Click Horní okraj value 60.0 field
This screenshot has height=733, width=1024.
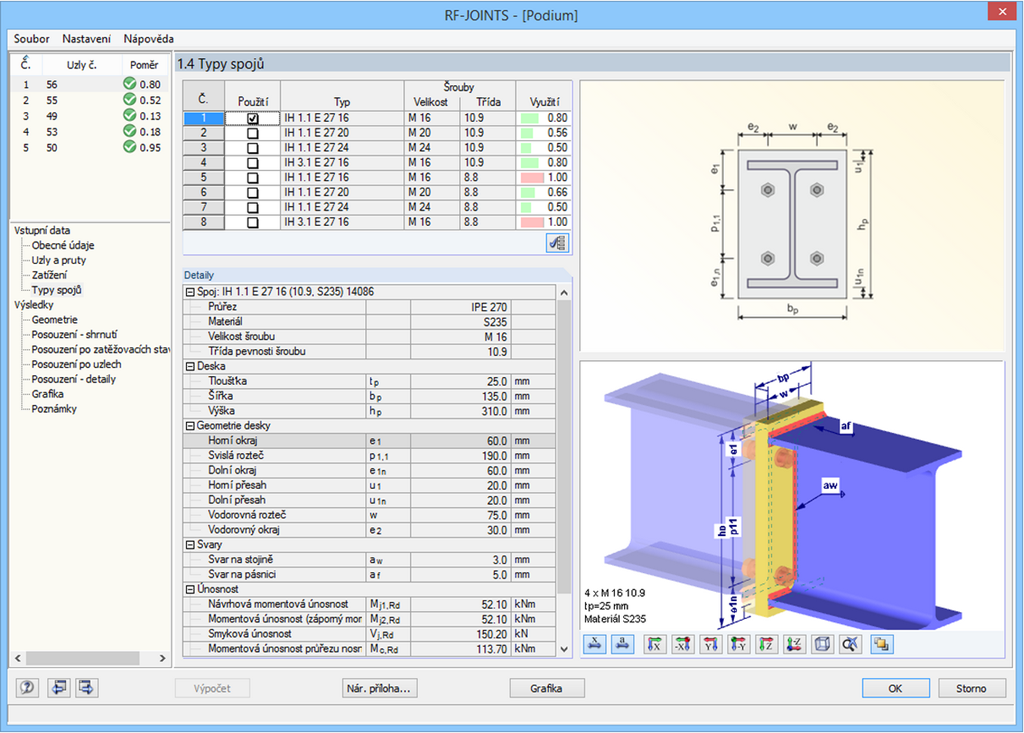(x=460, y=441)
